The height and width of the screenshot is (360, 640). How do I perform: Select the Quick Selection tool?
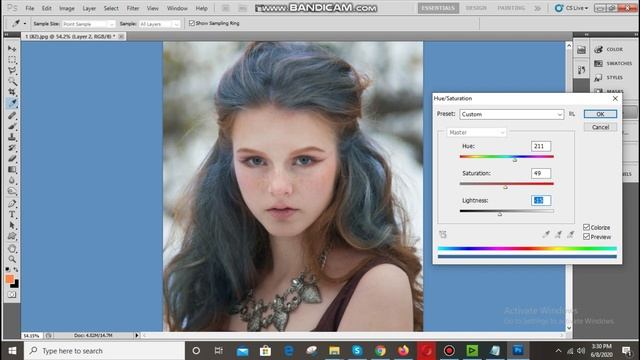coord(12,81)
